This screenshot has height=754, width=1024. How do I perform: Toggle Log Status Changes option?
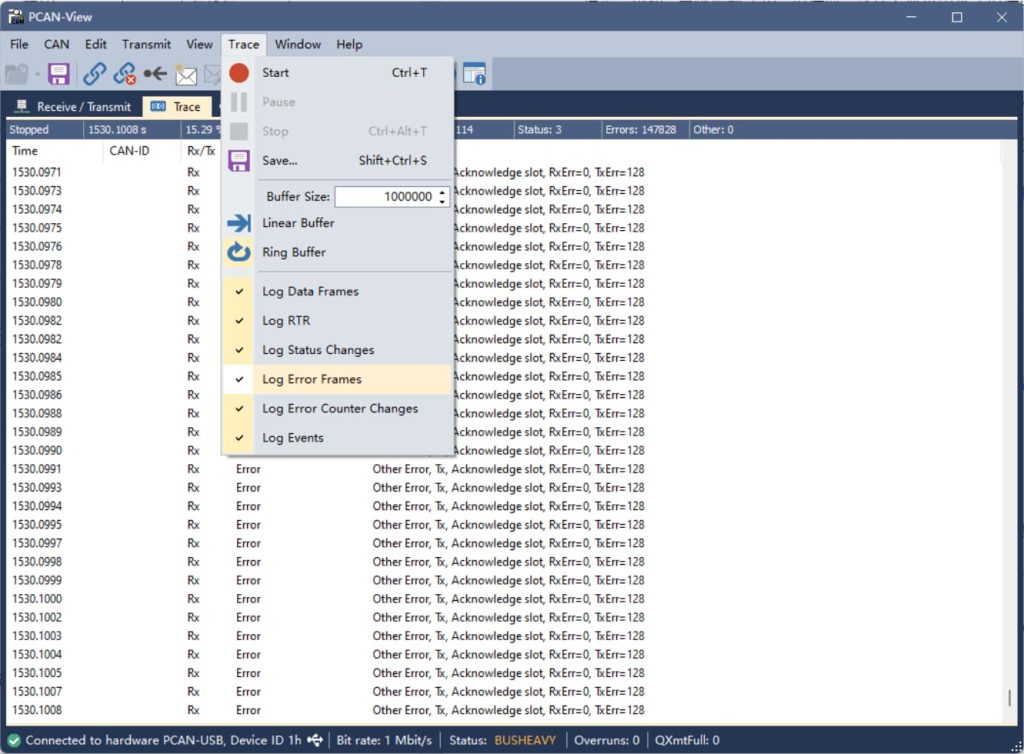(338, 350)
